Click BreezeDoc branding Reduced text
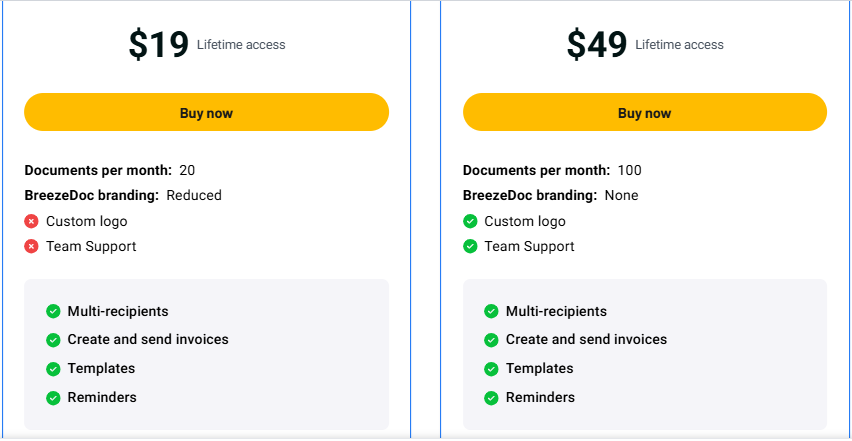The height and width of the screenshot is (441, 852). [x=194, y=195]
